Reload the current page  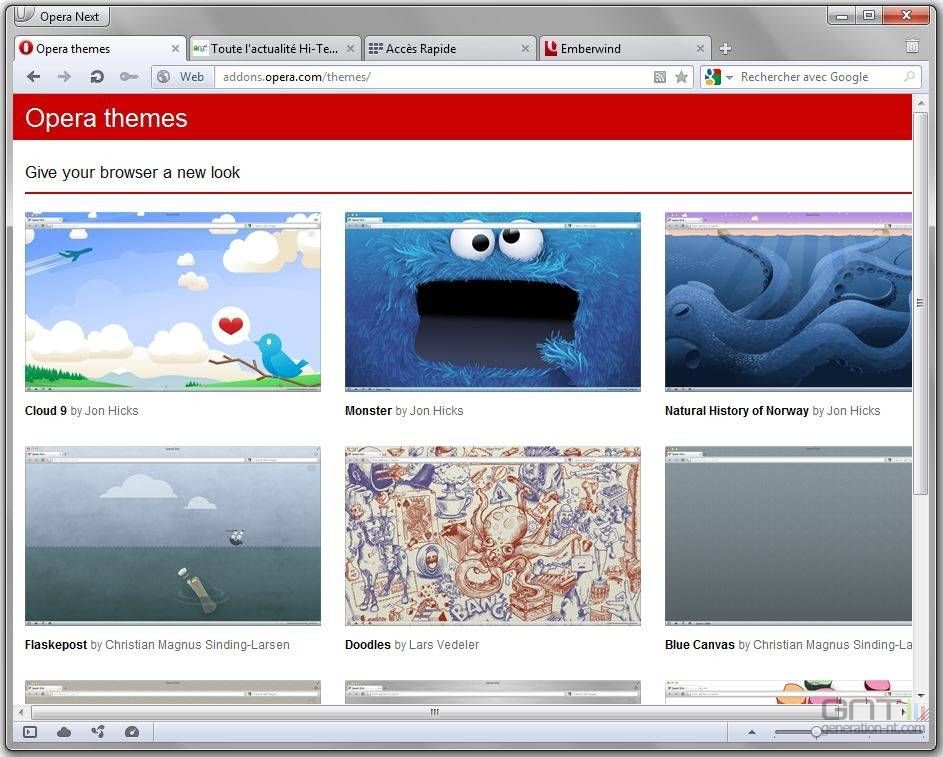click(x=97, y=77)
